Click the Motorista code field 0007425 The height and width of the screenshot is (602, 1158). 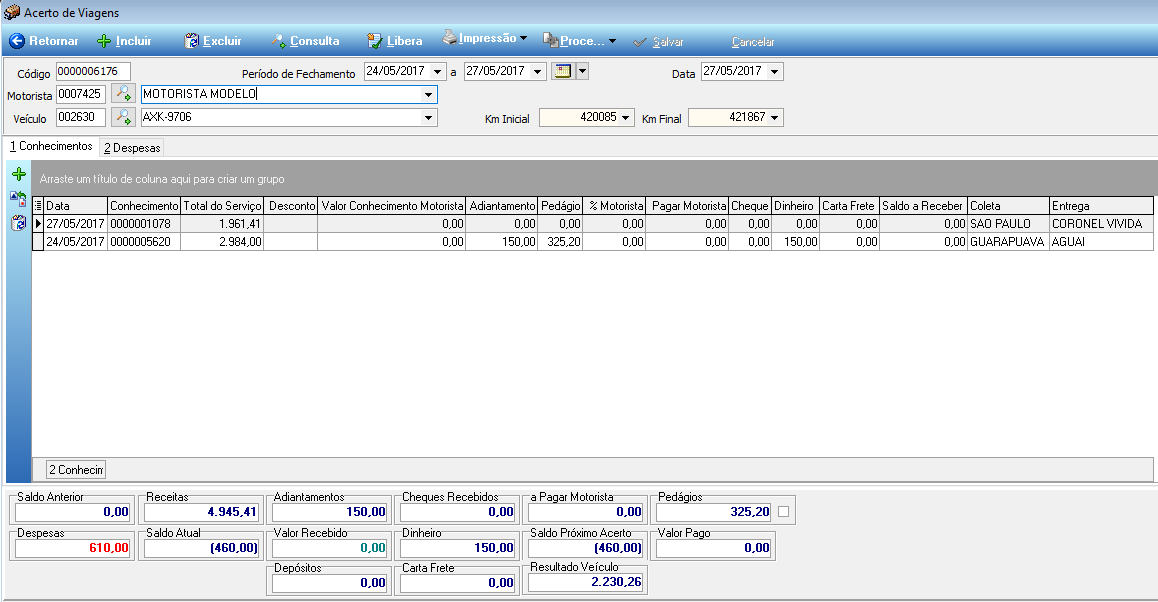tap(81, 94)
